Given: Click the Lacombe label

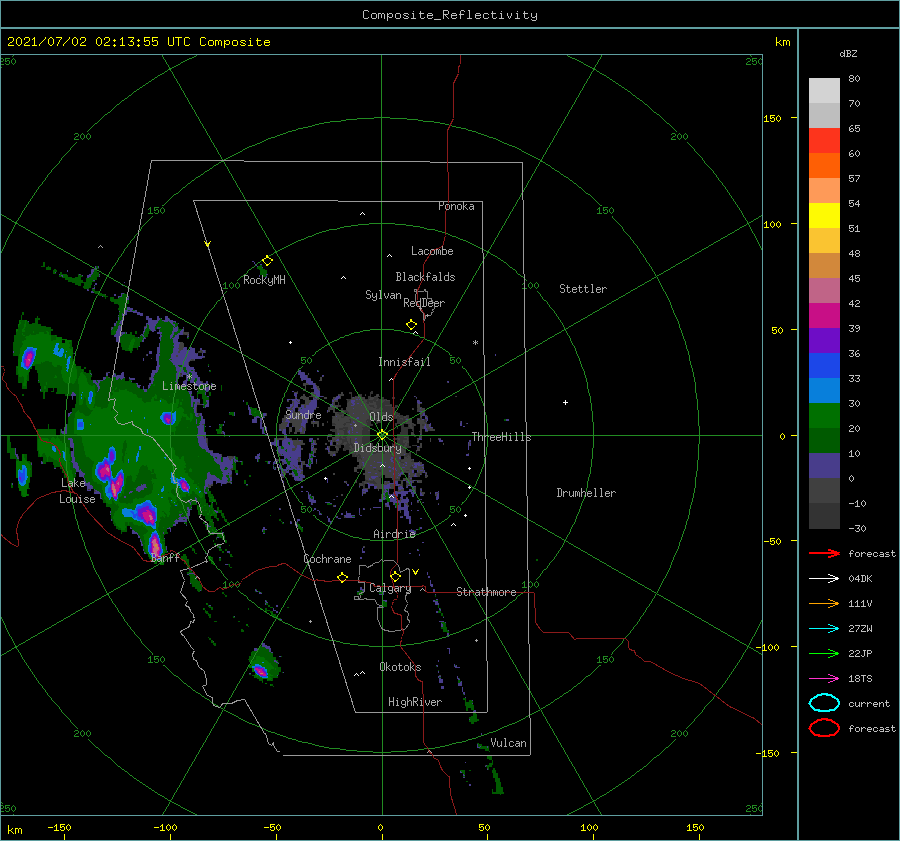Looking at the screenshot, I should pos(432,251).
